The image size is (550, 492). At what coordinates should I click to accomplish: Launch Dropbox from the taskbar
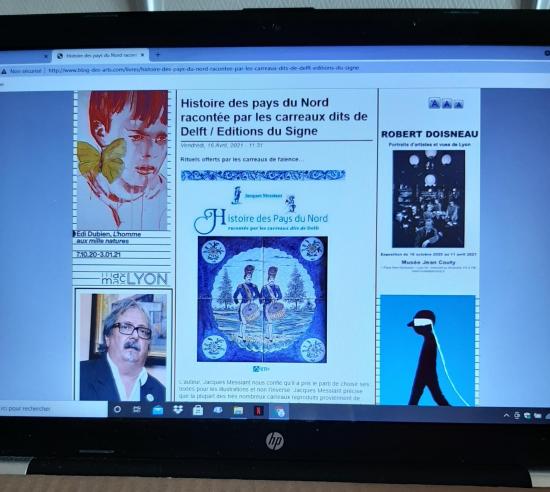[x=178, y=409]
